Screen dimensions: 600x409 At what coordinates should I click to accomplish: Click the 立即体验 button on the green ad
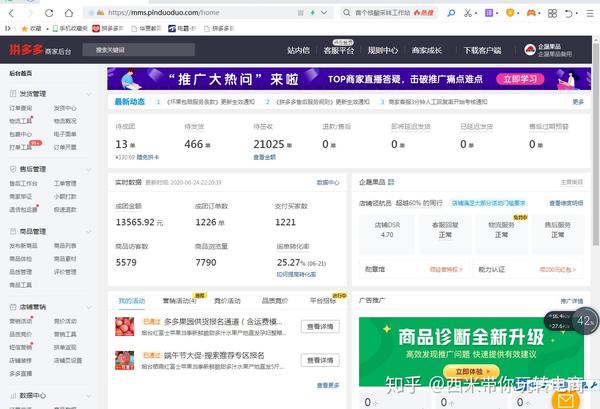click(x=471, y=371)
